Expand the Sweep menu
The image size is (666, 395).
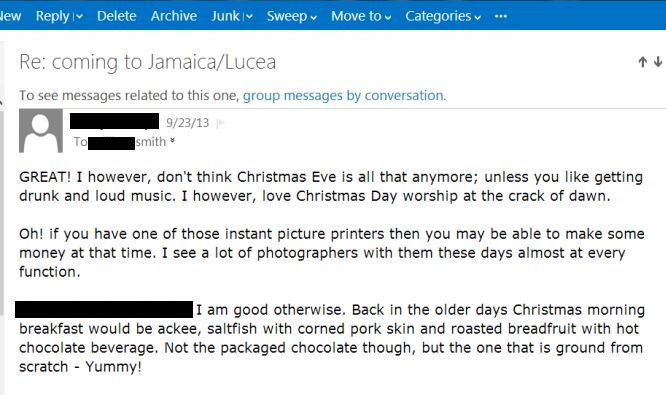coord(291,16)
